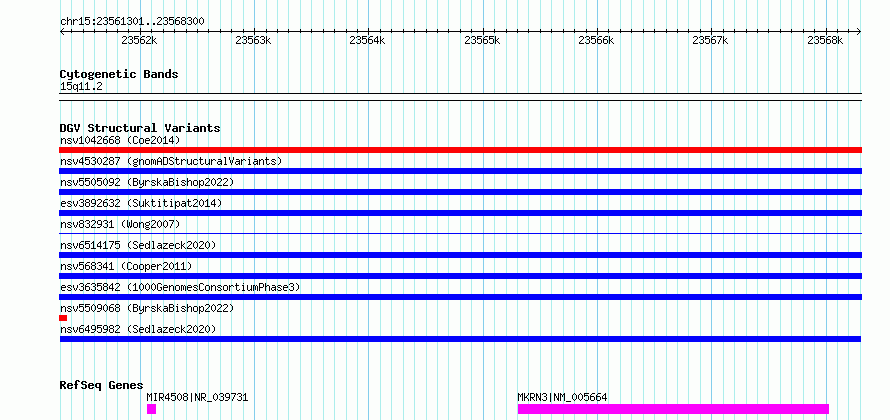The height and width of the screenshot is (420, 890).
Task: Click the label nsv5509068 (ByrskaBishop2022)
Action: [147, 308]
